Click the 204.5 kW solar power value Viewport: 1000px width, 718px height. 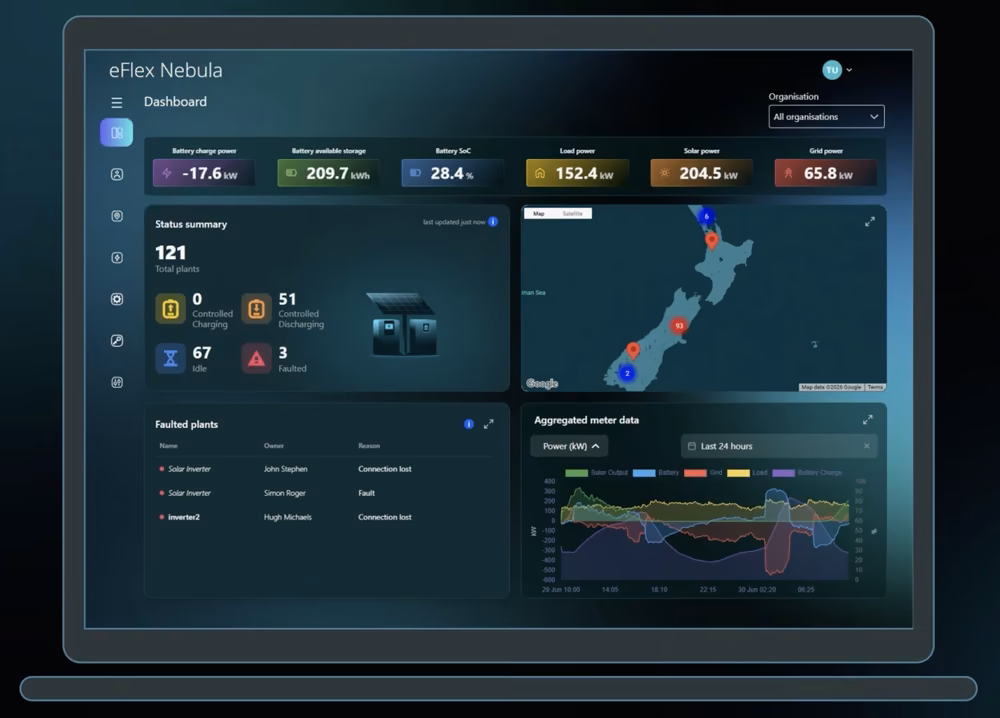[709, 173]
